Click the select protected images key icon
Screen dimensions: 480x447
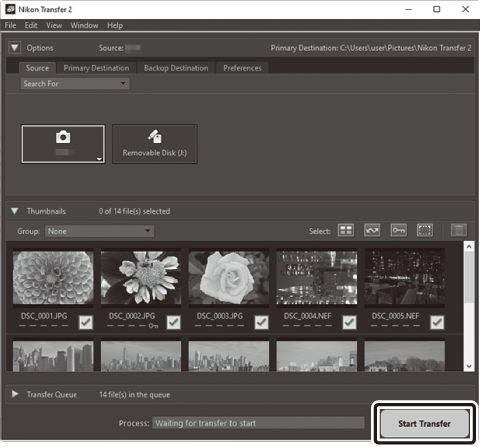coord(399,230)
